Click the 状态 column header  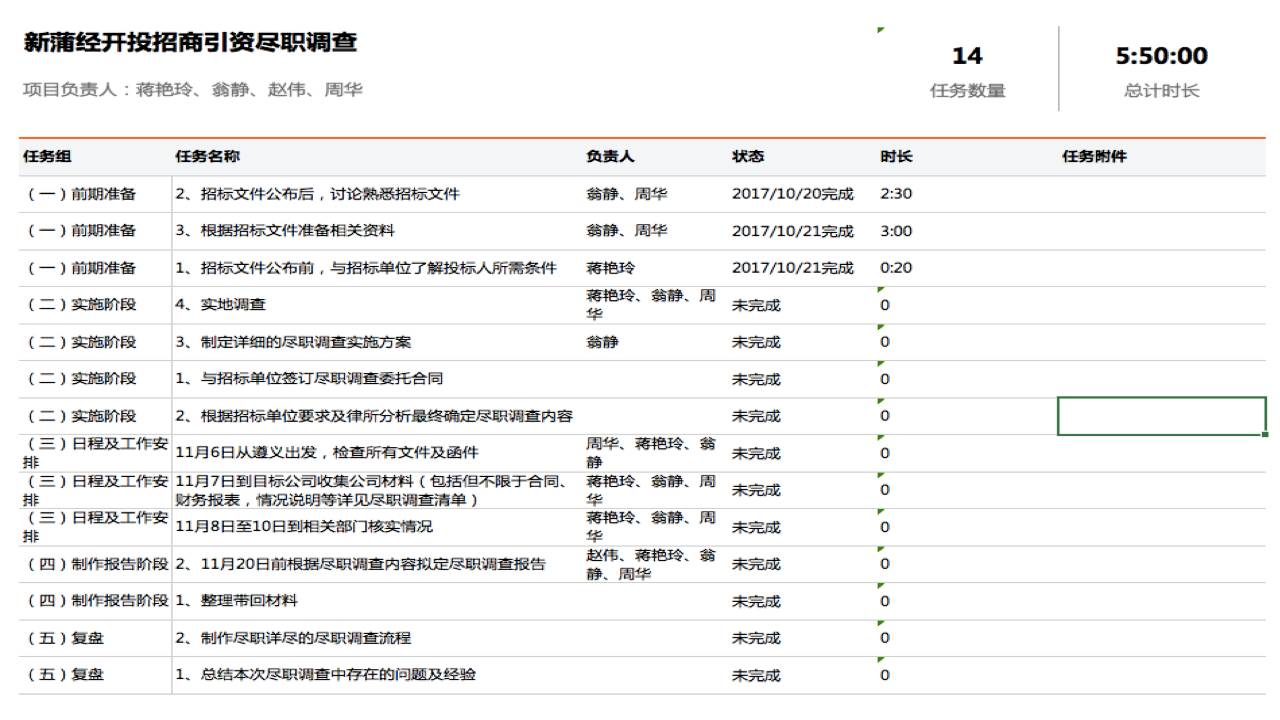click(x=748, y=157)
